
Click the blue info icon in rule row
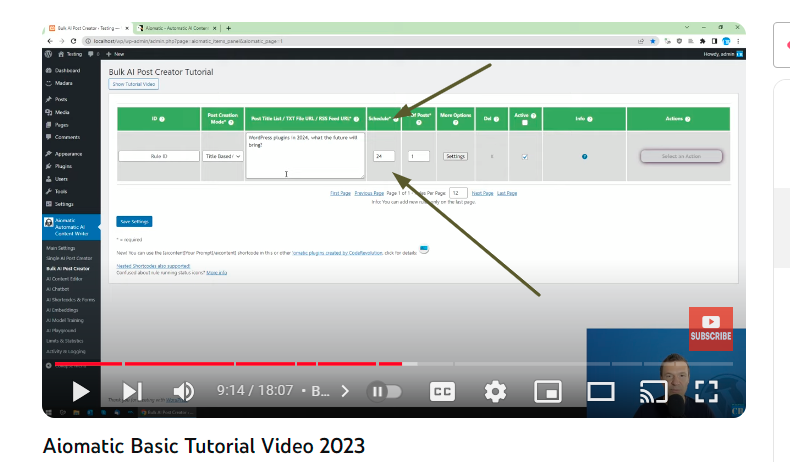(x=584, y=157)
